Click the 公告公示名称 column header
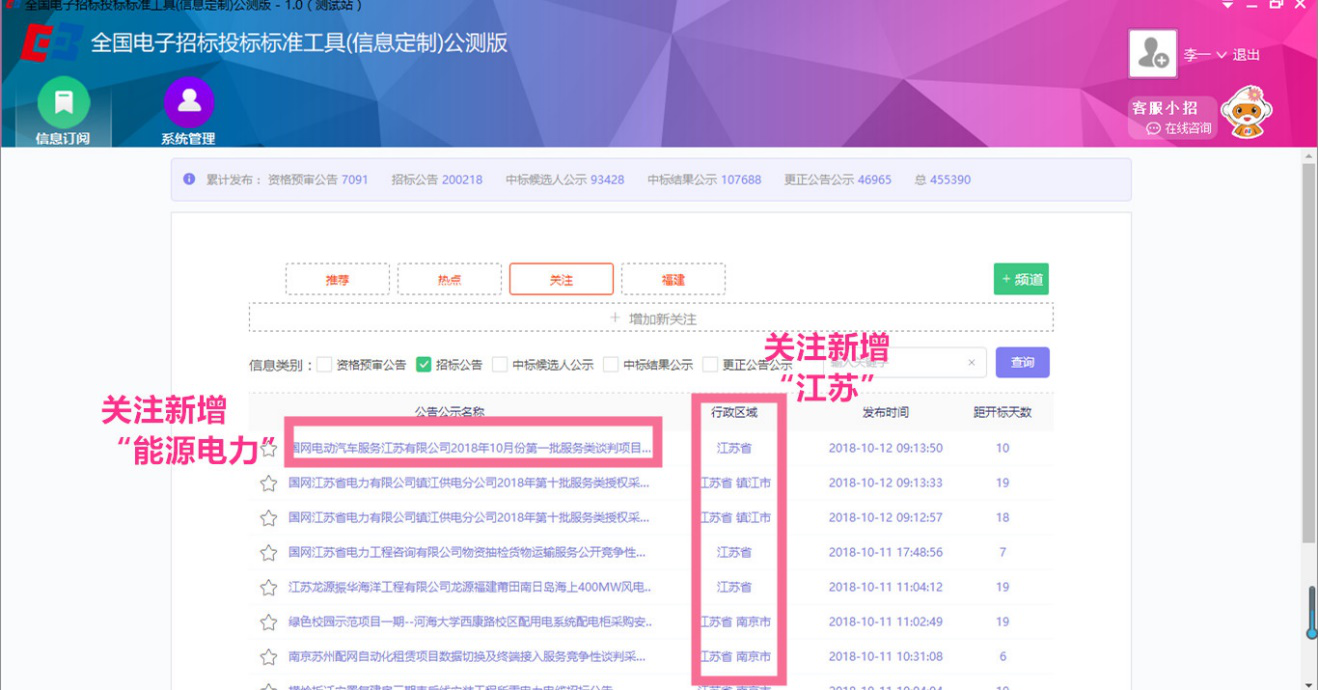Viewport: 1318px width, 690px height. [449, 412]
